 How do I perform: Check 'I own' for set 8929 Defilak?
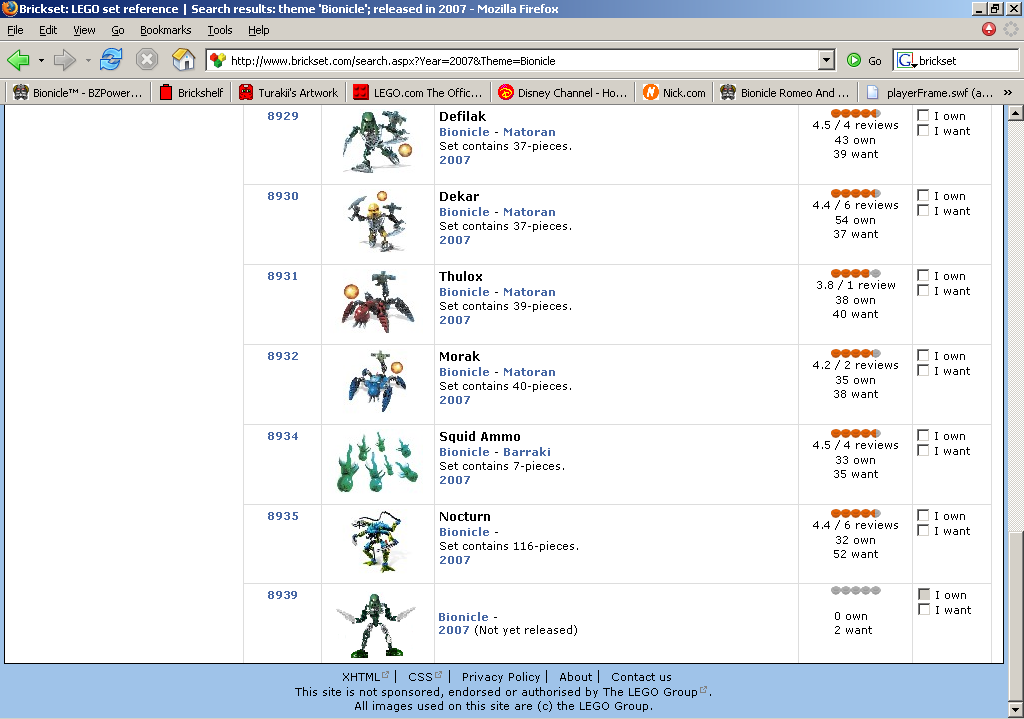[x=922, y=114]
